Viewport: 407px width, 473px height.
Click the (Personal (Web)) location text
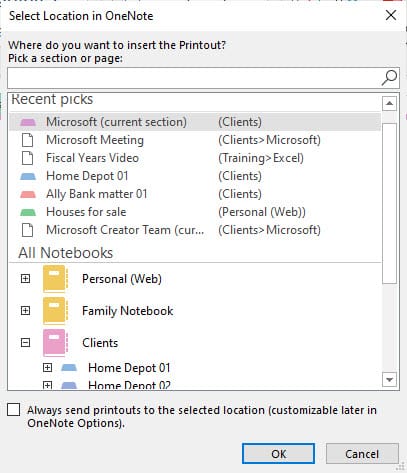tap(262, 212)
